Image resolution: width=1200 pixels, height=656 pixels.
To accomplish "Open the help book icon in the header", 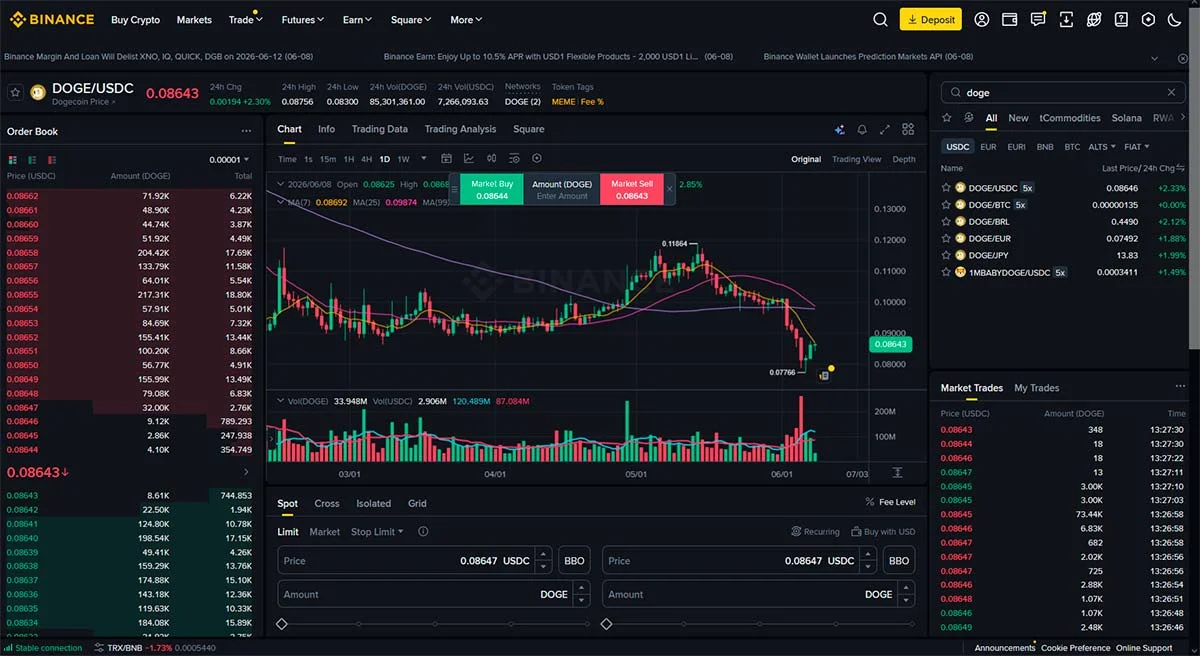I will (1121, 19).
